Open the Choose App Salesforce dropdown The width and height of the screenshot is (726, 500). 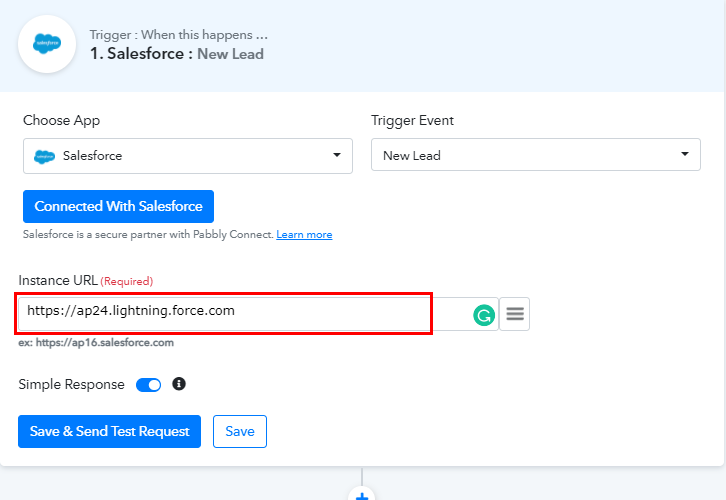(188, 156)
